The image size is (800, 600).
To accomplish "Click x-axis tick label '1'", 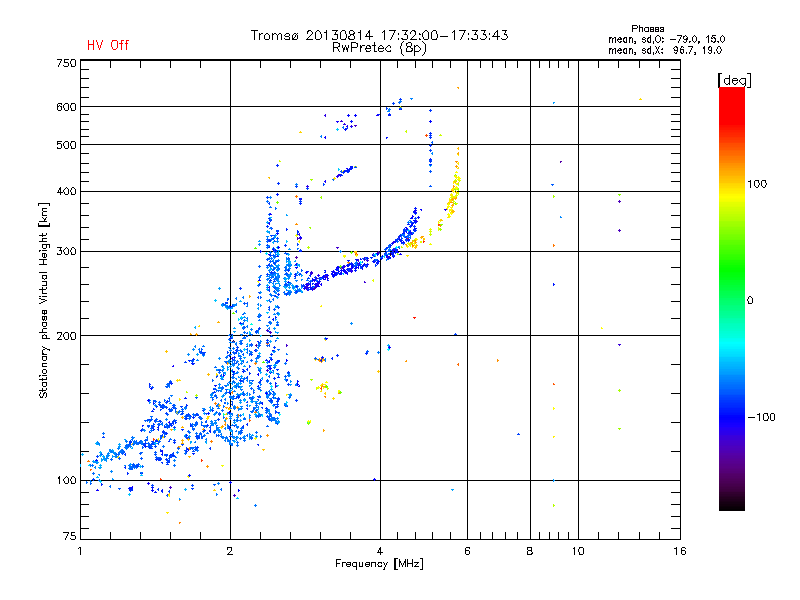I will [80, 551].
